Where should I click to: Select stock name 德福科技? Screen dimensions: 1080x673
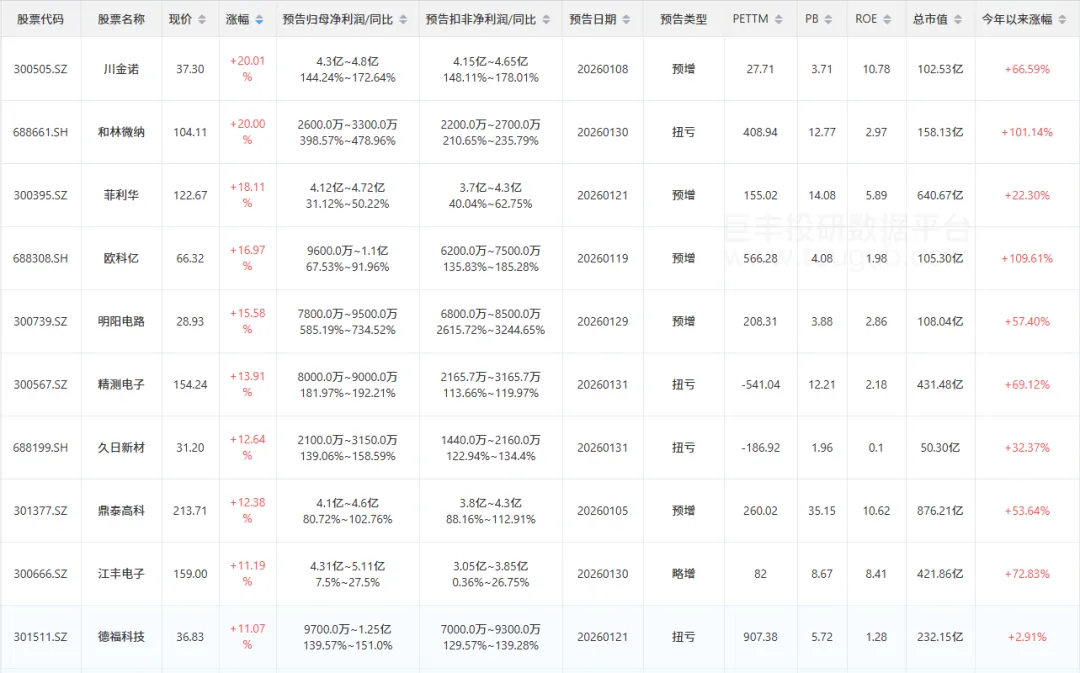pyautogui.click(x=121, y=637)
